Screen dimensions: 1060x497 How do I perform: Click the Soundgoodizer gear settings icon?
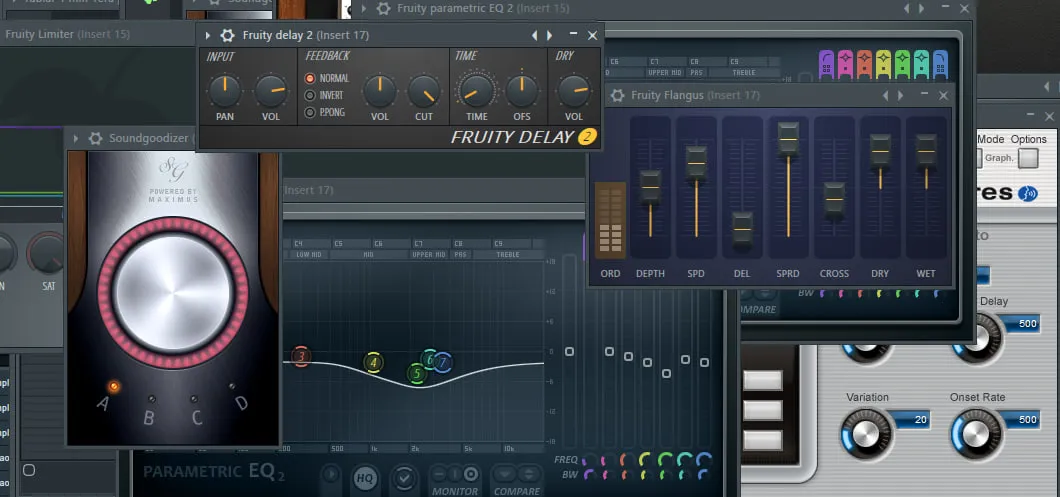tap(95, 138)
